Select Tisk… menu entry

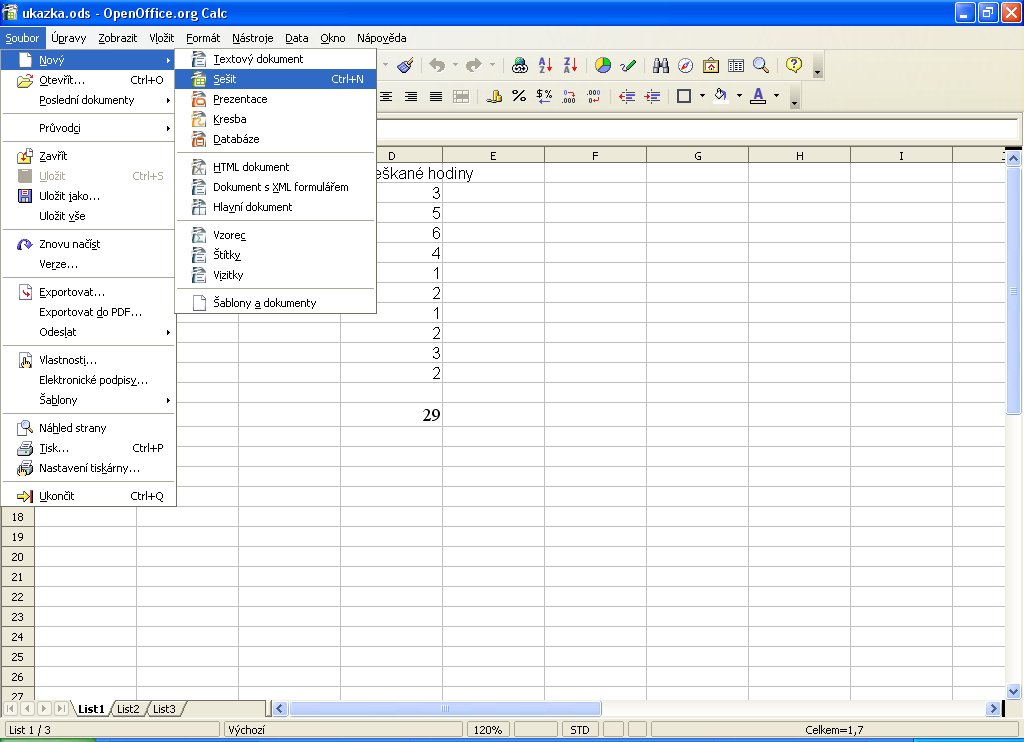(88, 449)
